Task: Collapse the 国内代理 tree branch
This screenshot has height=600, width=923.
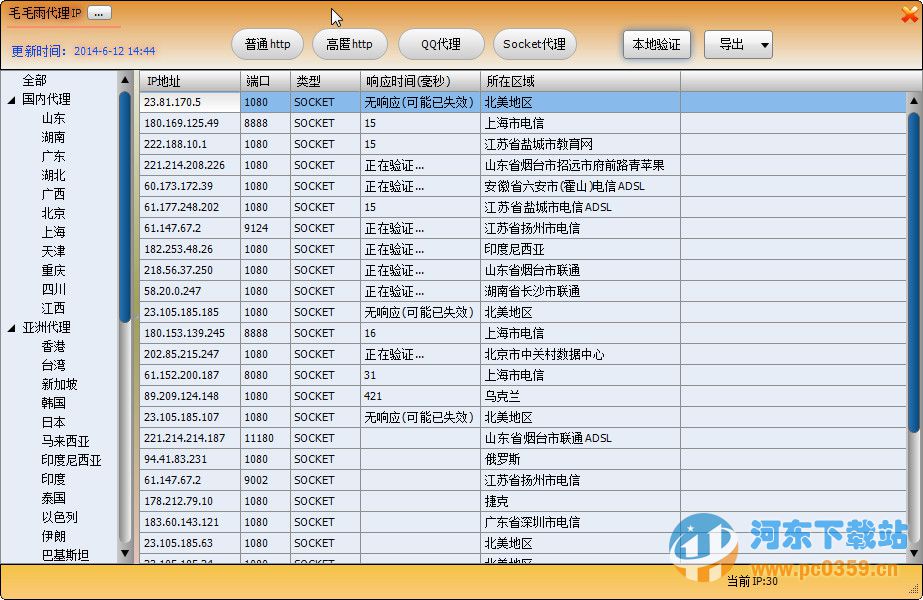Action: [x=12, y=99]
